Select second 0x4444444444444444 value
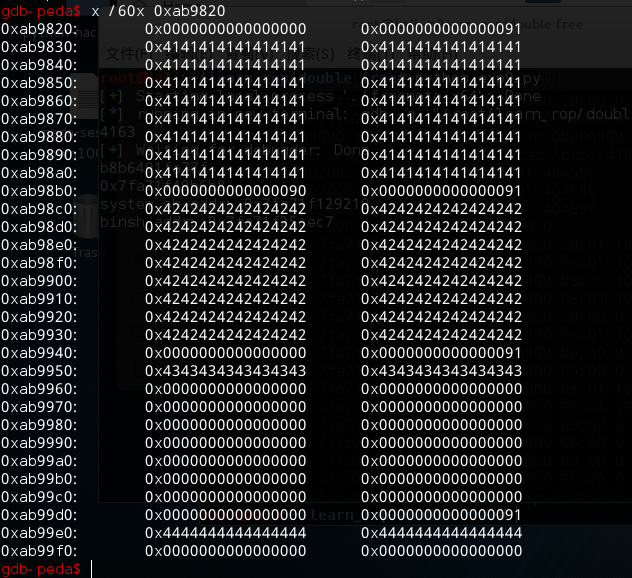 [x=441, y=533]
